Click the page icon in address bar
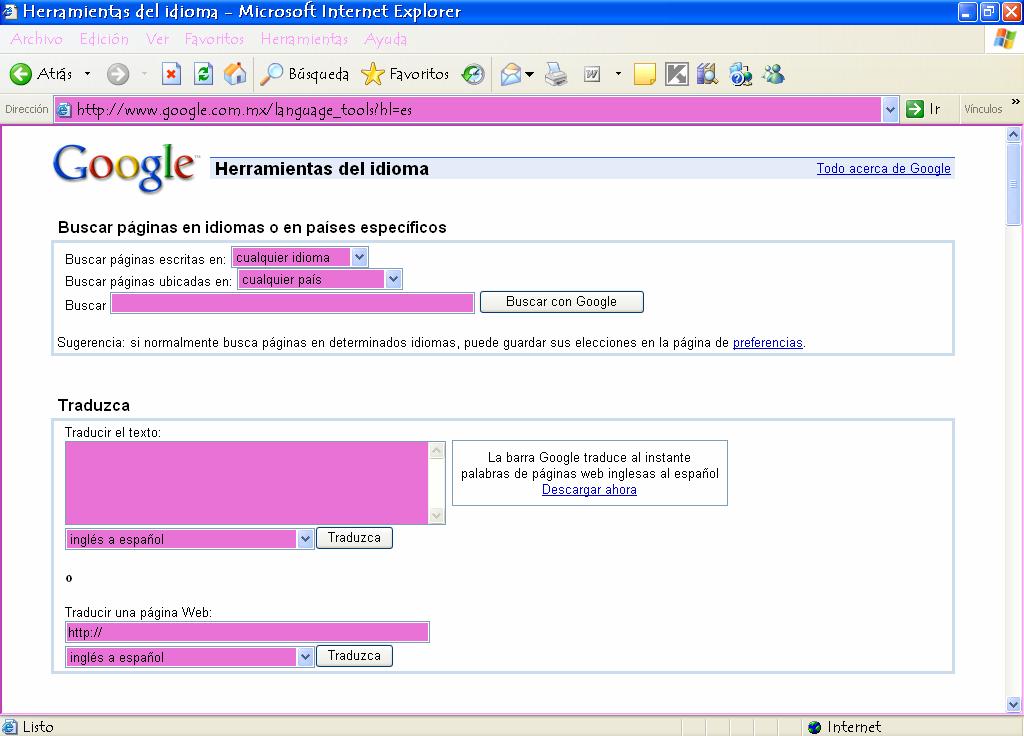Image resolution: width=1024 pixels, height=736 pixels. click(63, 110)
